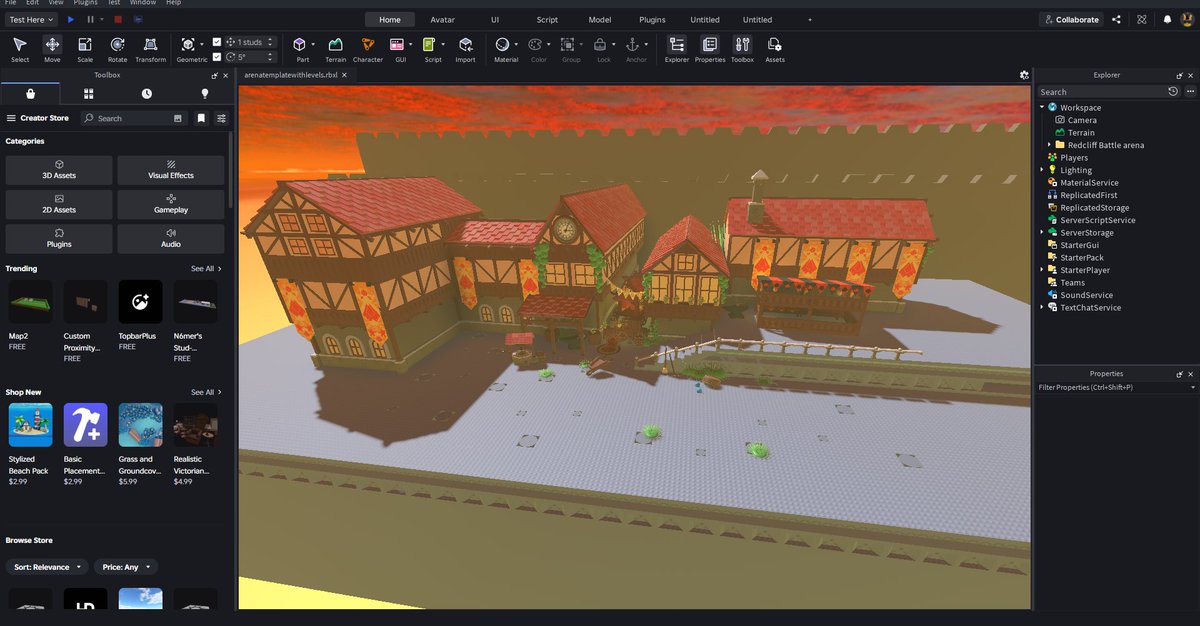Switch to the Plugins ribbon tab
Screen dimensions: 1200x626
(x=652, y=19)
